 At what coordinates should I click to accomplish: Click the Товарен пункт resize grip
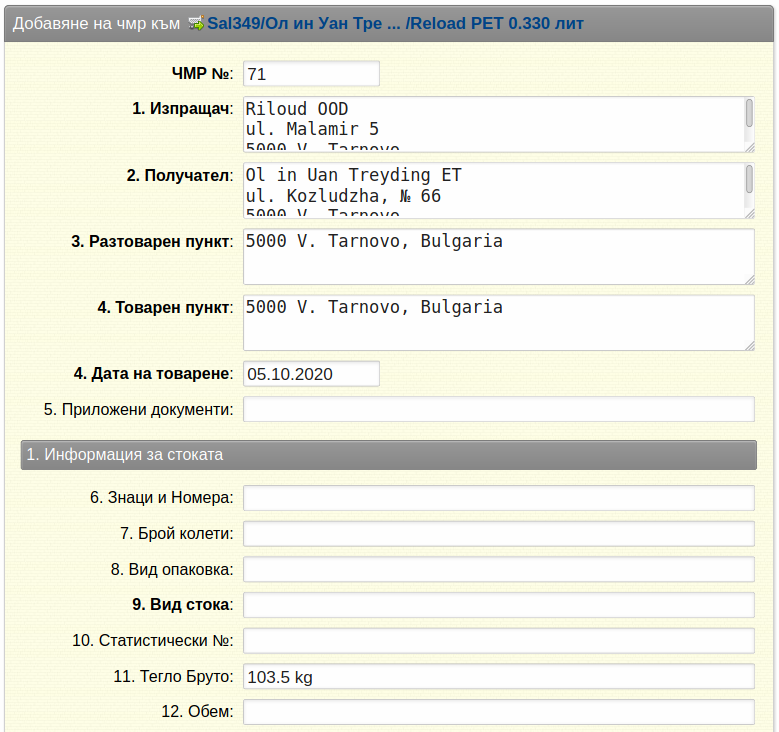pyautogui.click(x=750, y=346)
